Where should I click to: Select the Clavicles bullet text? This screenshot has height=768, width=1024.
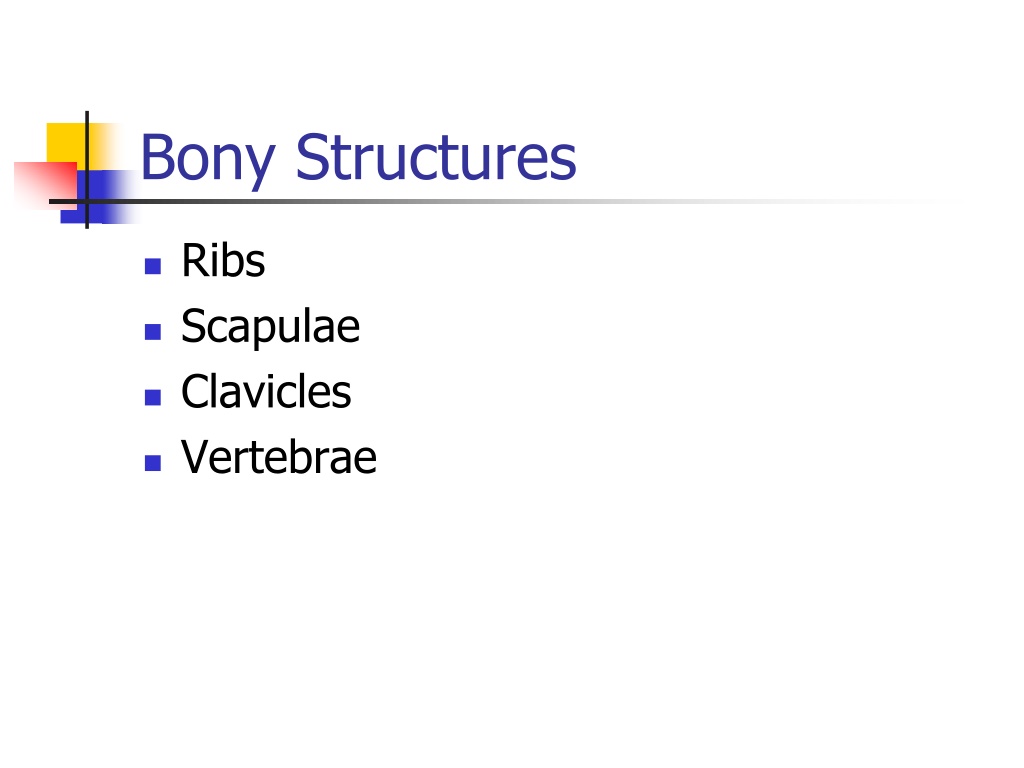[266, 391]
